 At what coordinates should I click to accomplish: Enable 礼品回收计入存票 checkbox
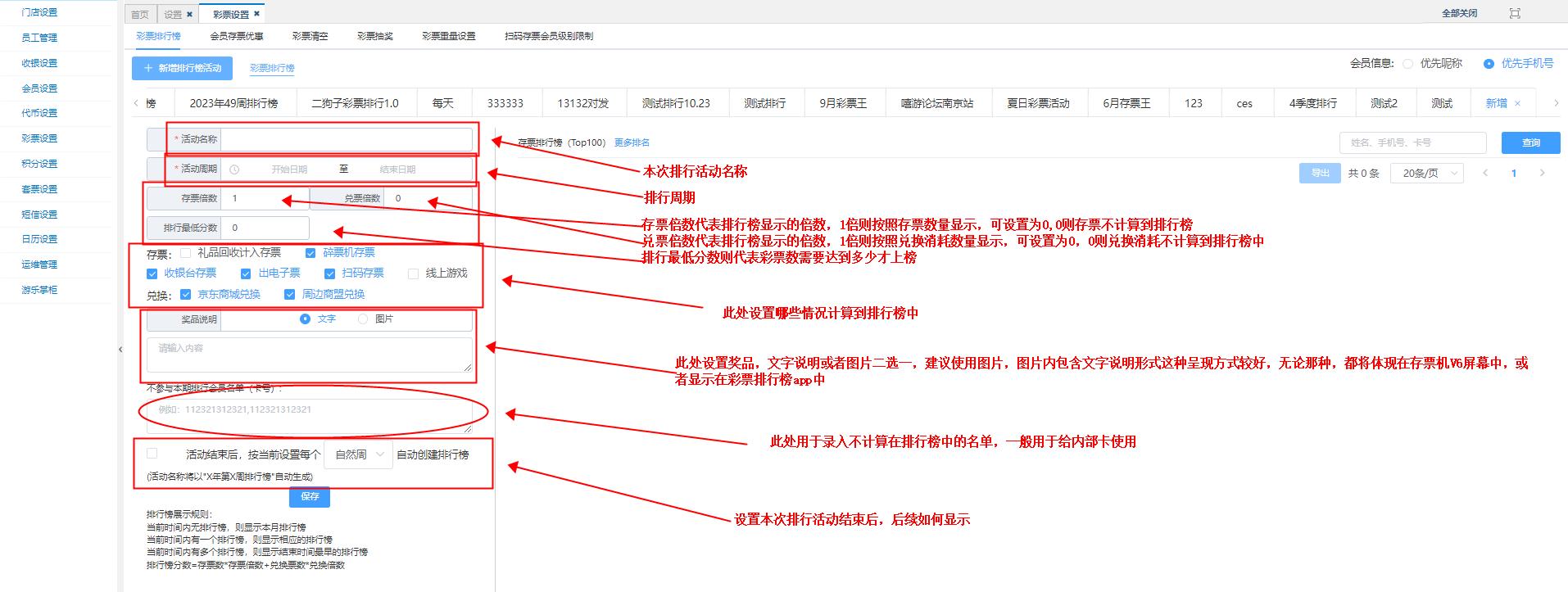[x=185, y=253]
